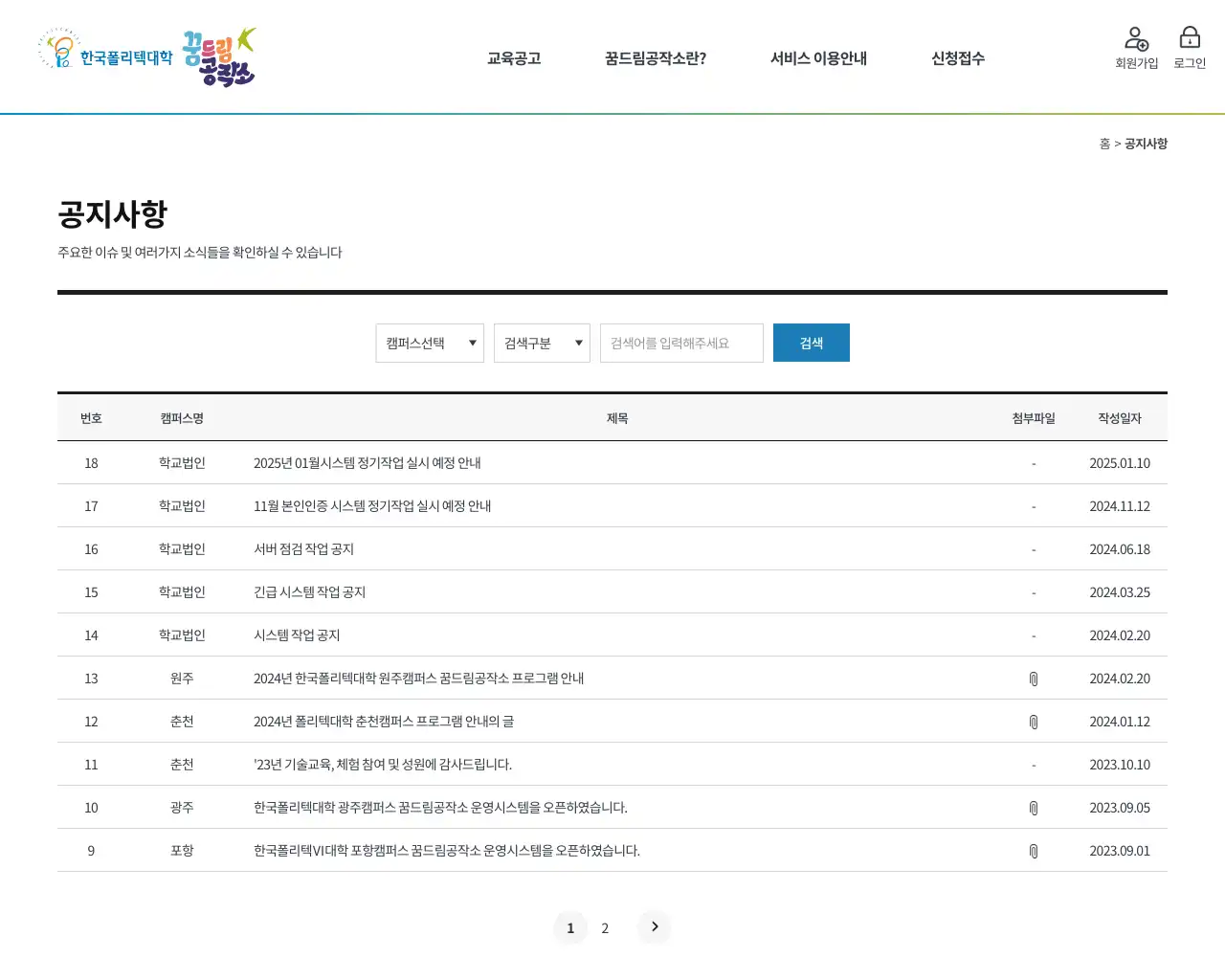Expand the campus selection arrow
Image resolution: width=1225 pixels, height=980 pixels.
(472, 343)
